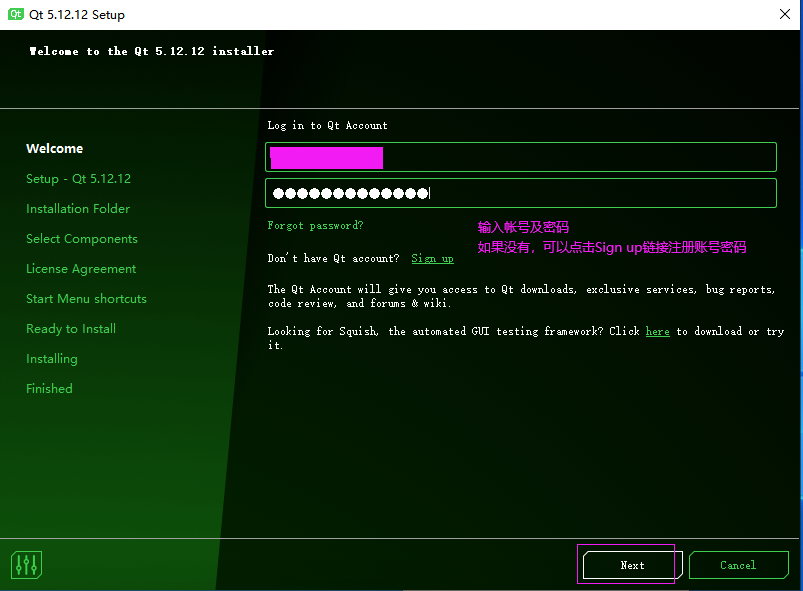
Task: Click the 'Welcome to the Qt 5.12.12 installer' title
Action: [152, 51]
